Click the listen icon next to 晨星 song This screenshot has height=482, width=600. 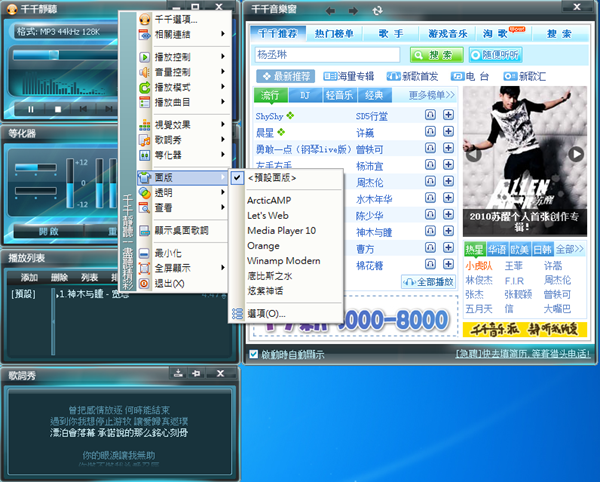(x=430, y=132)
